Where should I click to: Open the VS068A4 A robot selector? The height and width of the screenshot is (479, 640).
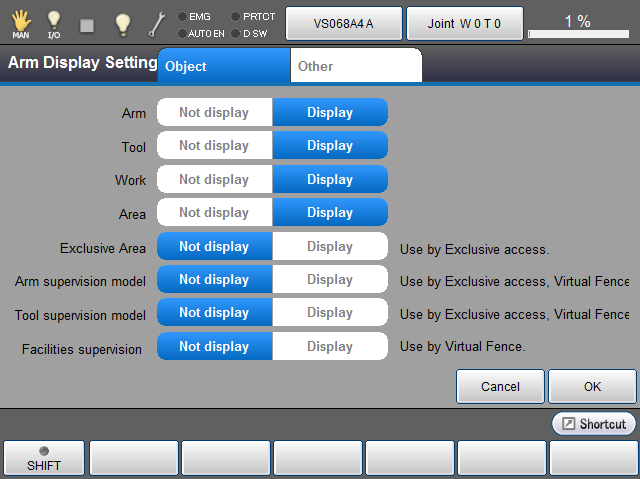click(x=343, y=23)
